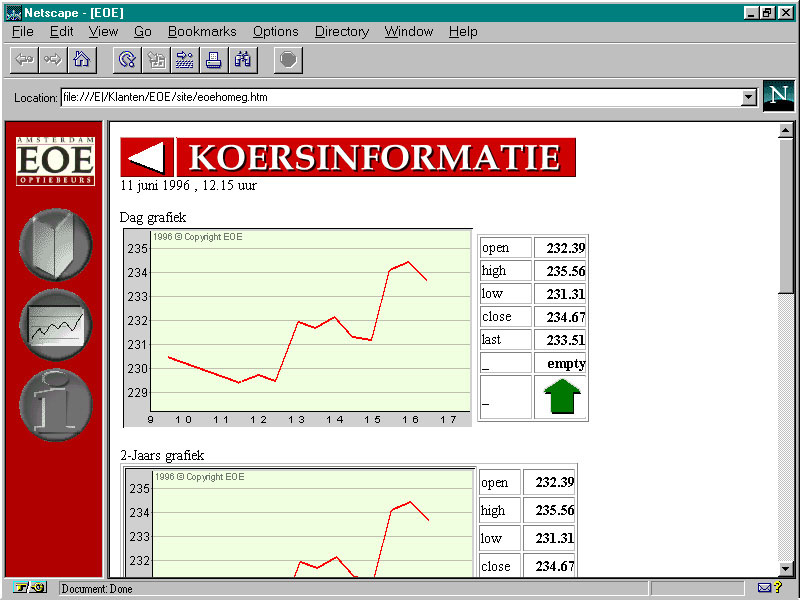This screenshot has height=600, width=800.
Task: Click the 'last' label cell
Action: pyautogui.click(x=506, y=340)
